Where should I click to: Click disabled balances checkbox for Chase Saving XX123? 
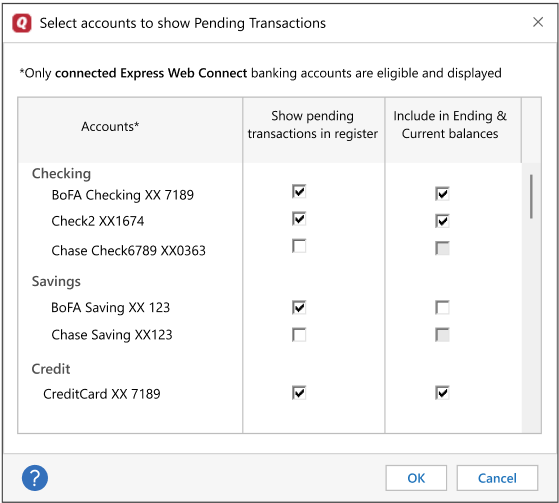[442, 335]
